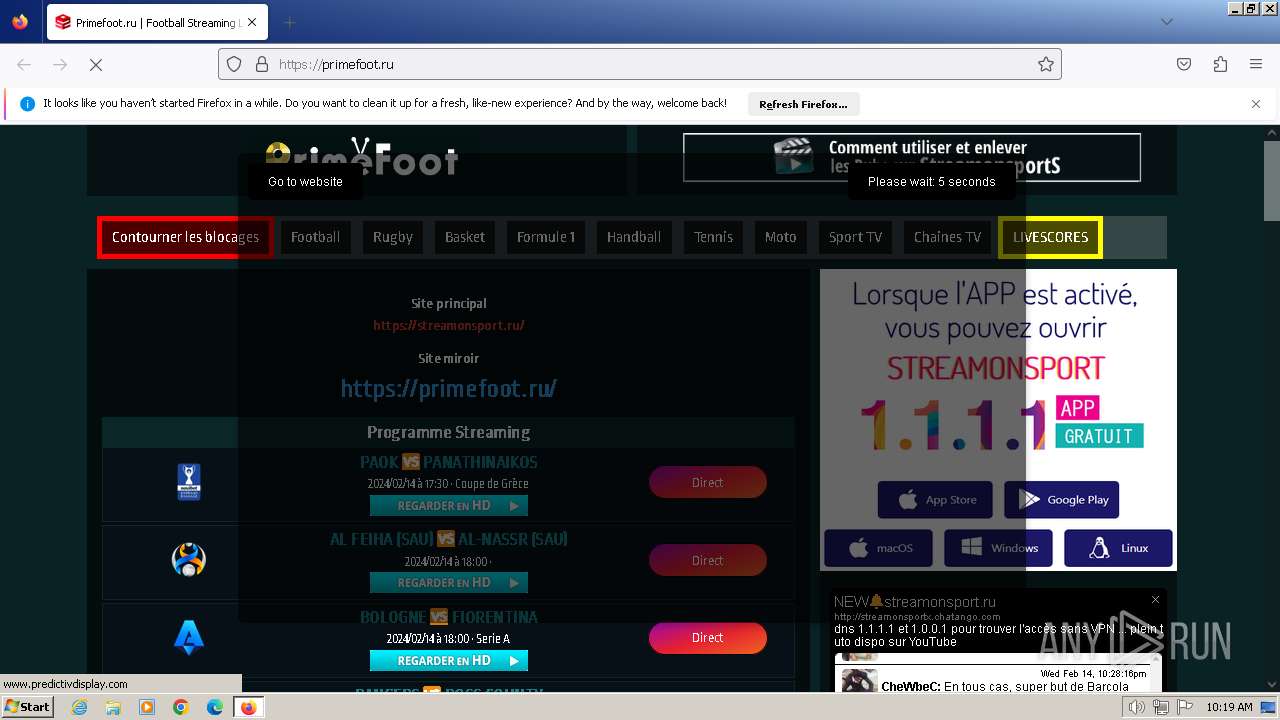The width and height of the screenshot is (1280, 720).
Task: Click the Google Play download button
Action: tap(1062, 500)
